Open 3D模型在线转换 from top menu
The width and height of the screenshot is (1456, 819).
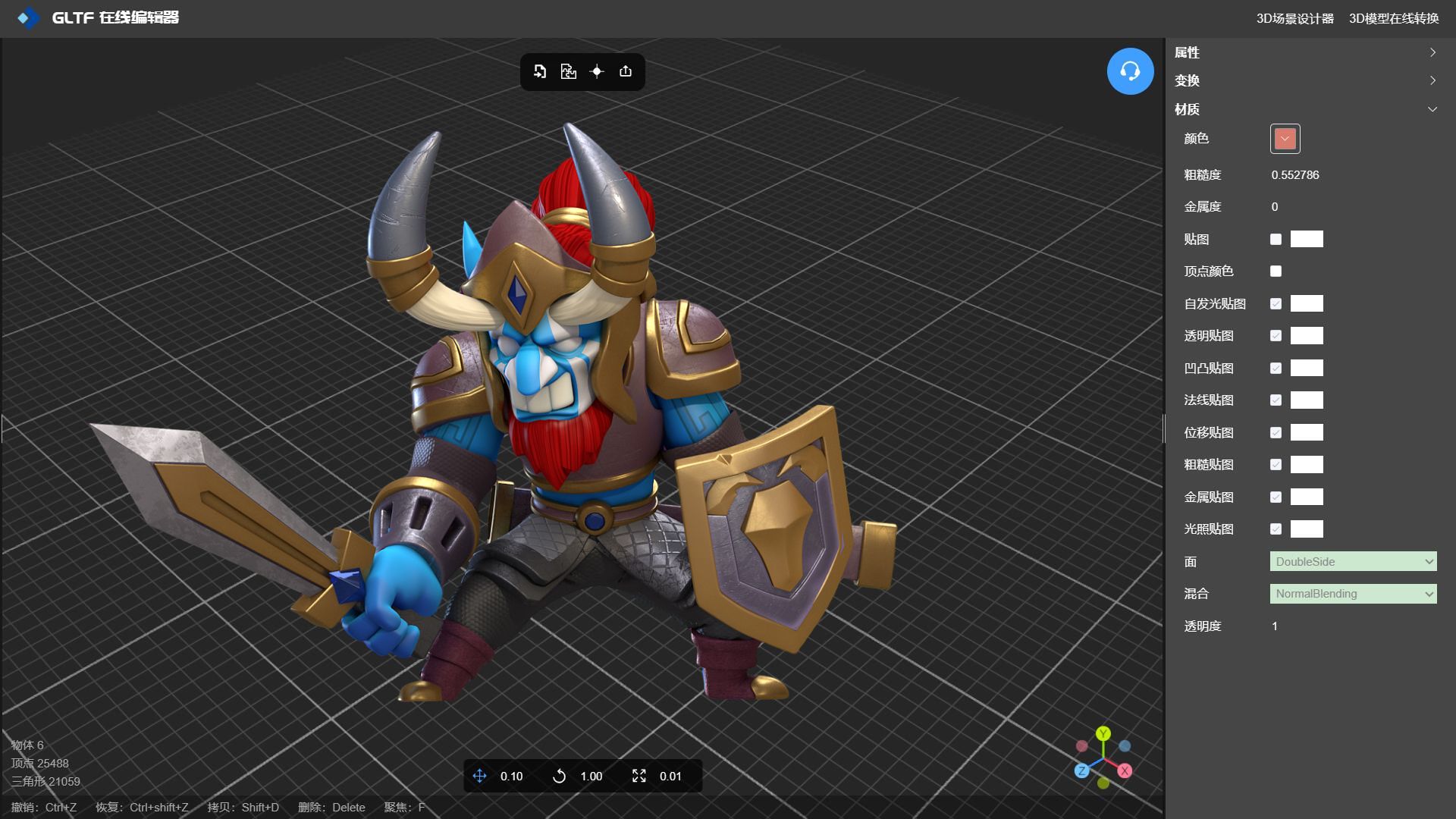click(x=1393, y=18)
